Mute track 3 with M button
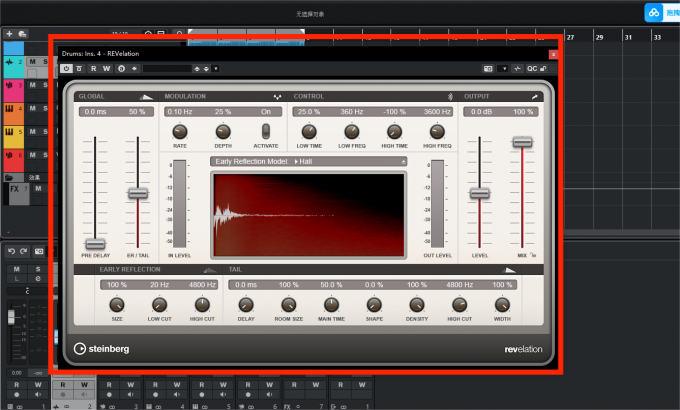 (33, 85)
